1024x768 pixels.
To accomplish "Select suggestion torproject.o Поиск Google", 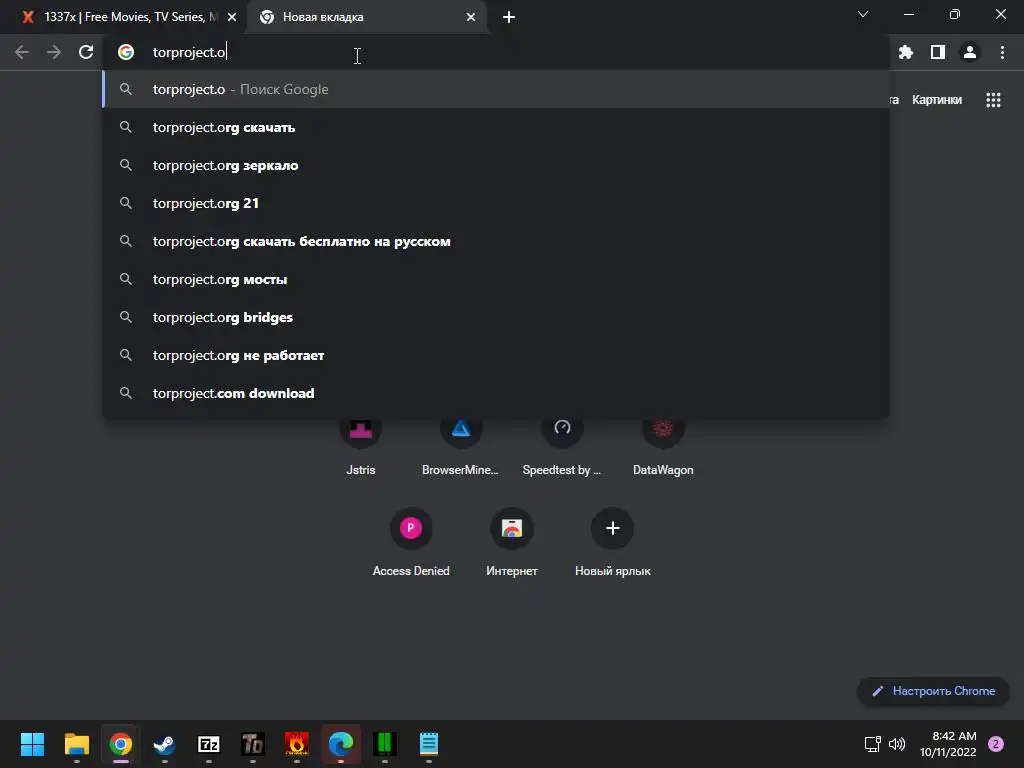I will (496, 89).
